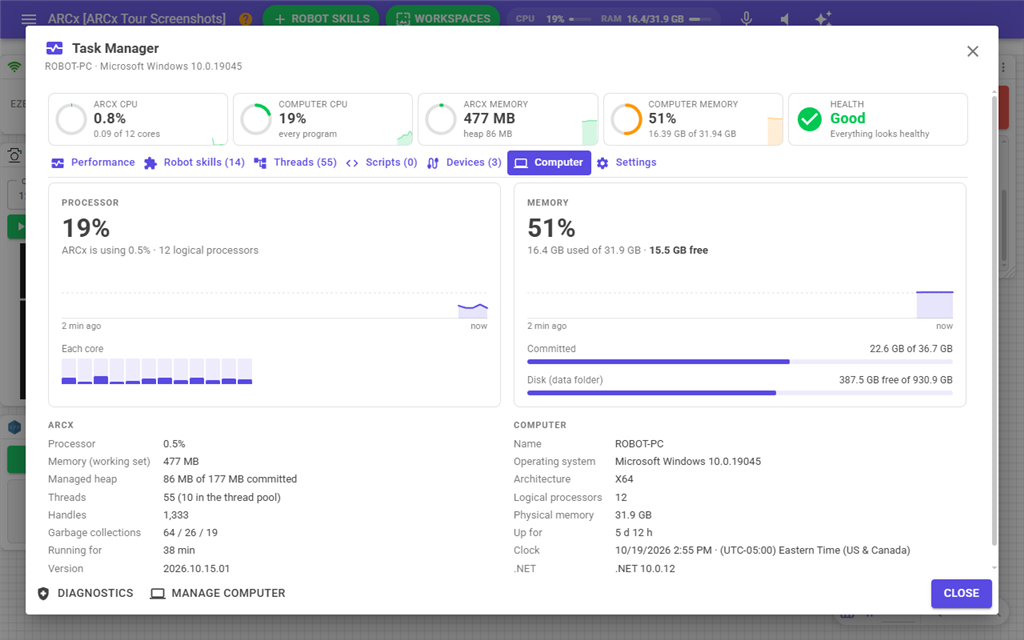The image size is (1024, 640).
Task: Click the Disk (data folder) progress bar
Action: click(740, 392)
